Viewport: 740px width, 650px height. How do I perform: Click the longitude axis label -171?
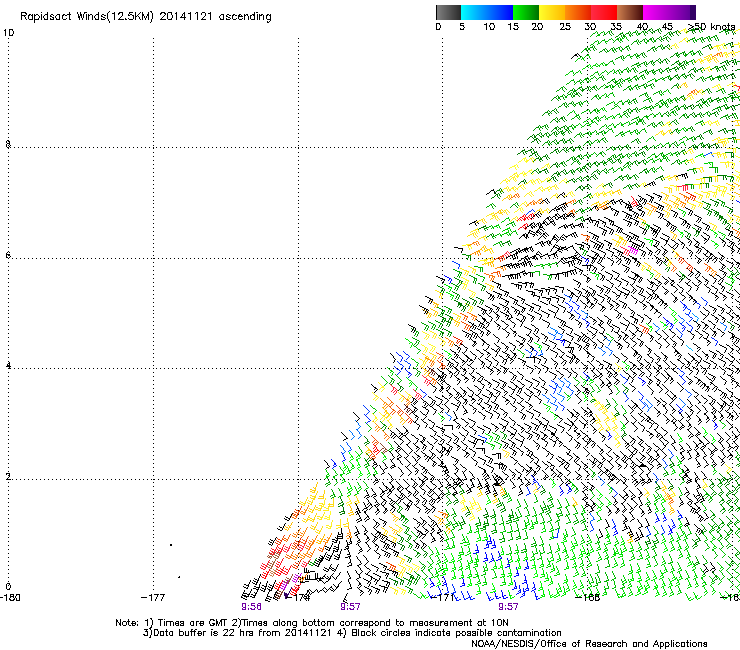pyautogui.click(x=443, y=598)
